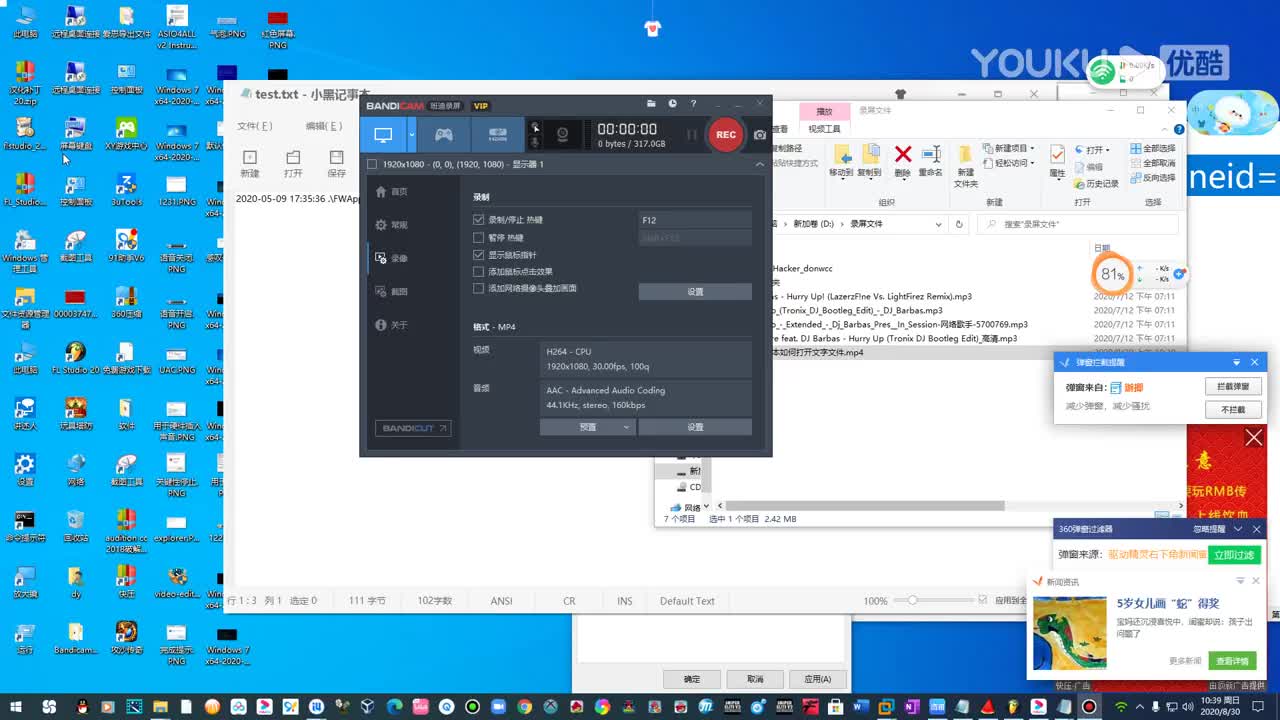
Task: Open Bandicam 首页 home sidebar page
Action: (392, 190)
